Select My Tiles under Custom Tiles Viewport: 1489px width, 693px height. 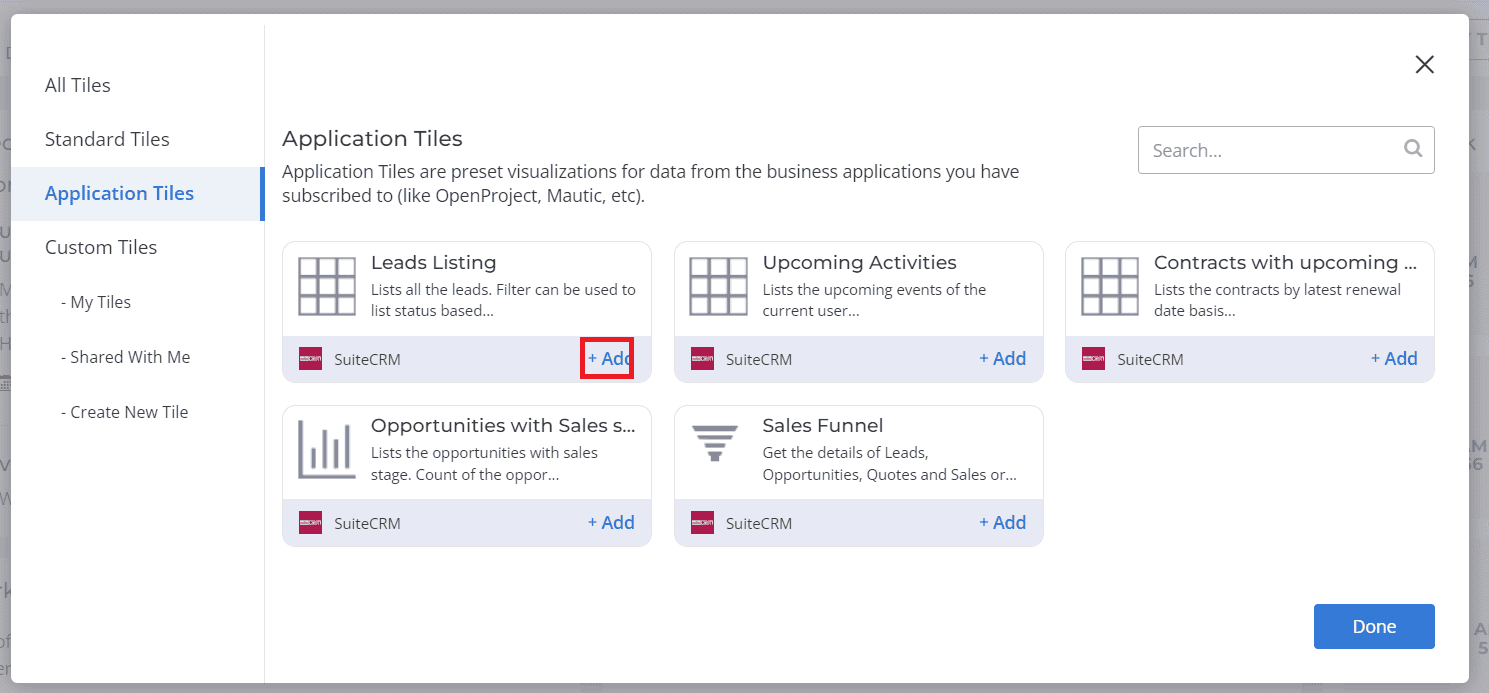click(97, 302)
